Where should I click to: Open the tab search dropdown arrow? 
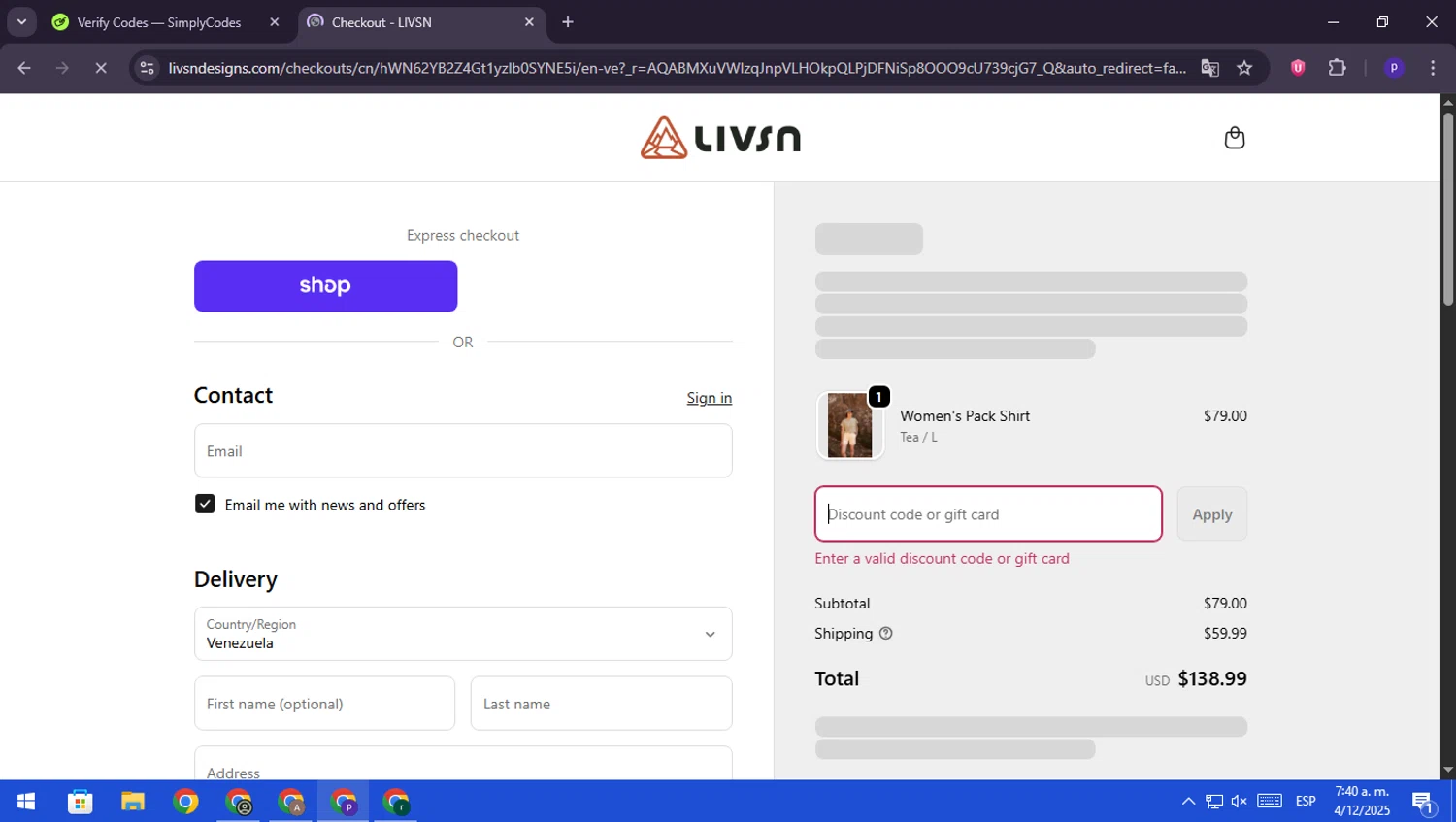[21, 21]
